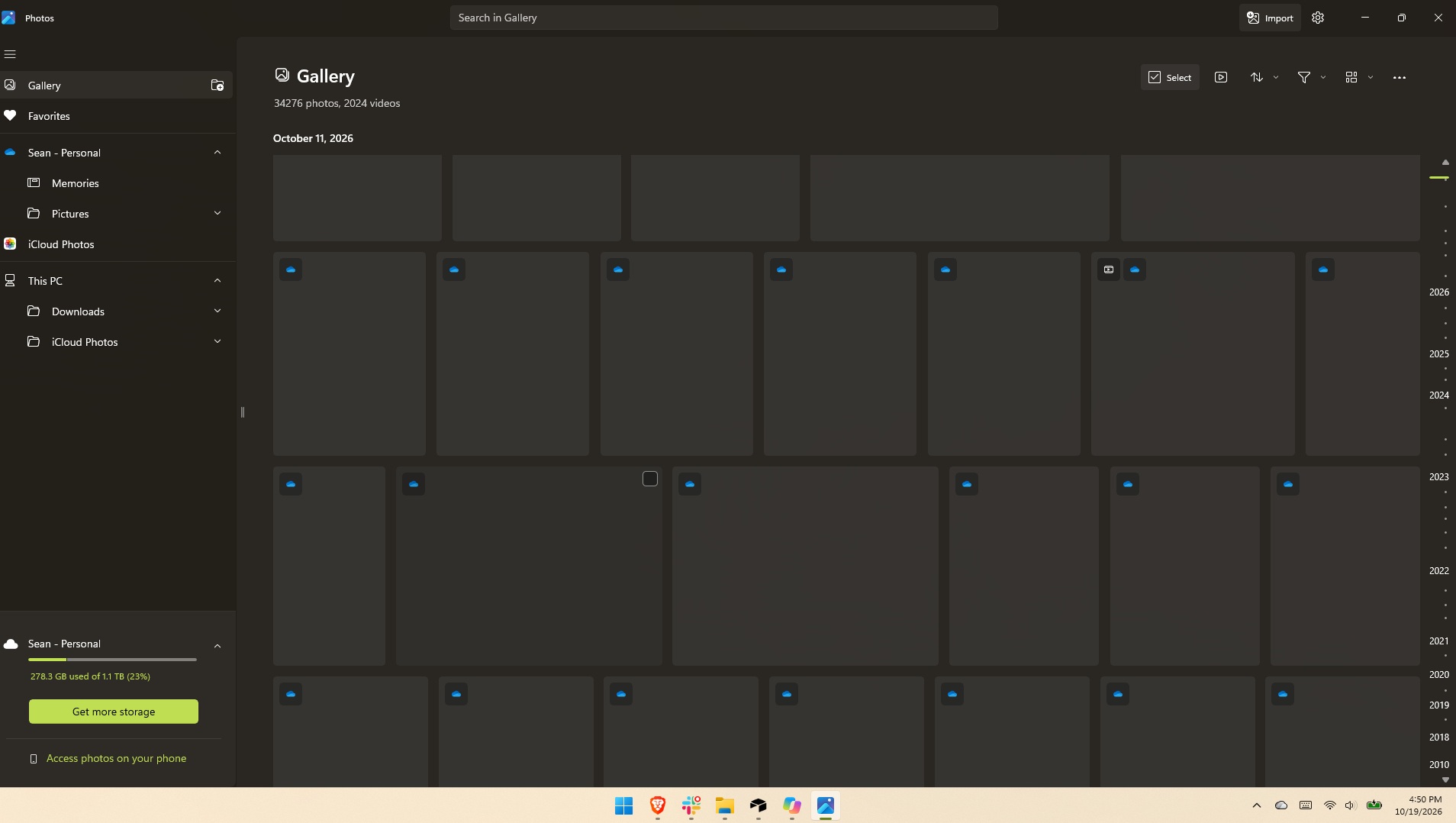This screenshot has height=823, width=1456.
Task: Collapse the Sean - Personal section
Action: 217,153
